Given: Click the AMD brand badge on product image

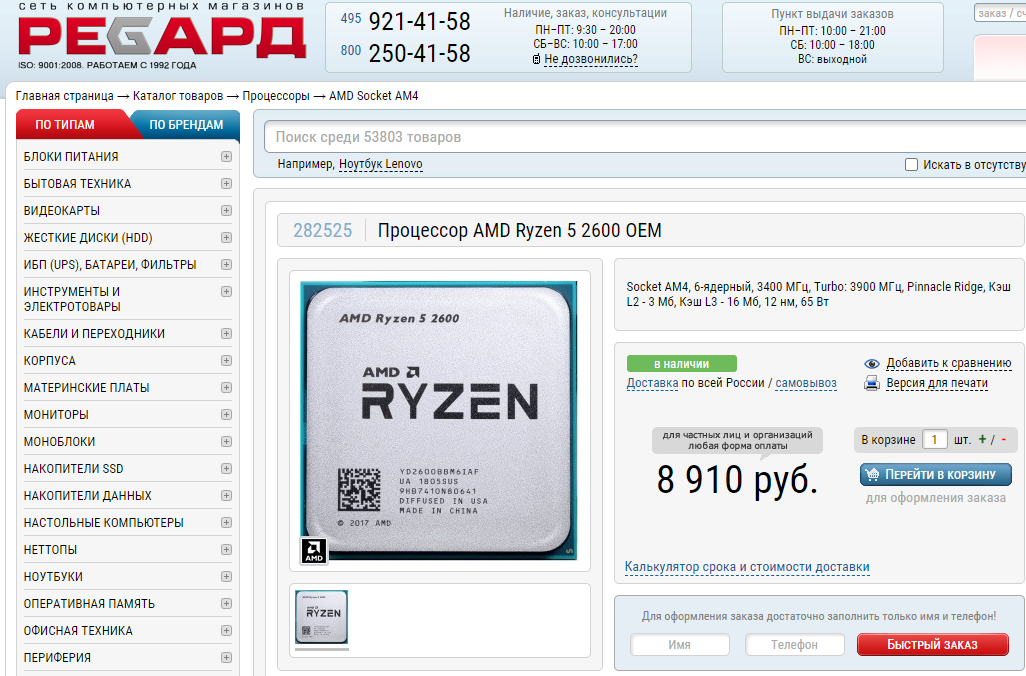Looking at the screenshot, I should 314,550.
